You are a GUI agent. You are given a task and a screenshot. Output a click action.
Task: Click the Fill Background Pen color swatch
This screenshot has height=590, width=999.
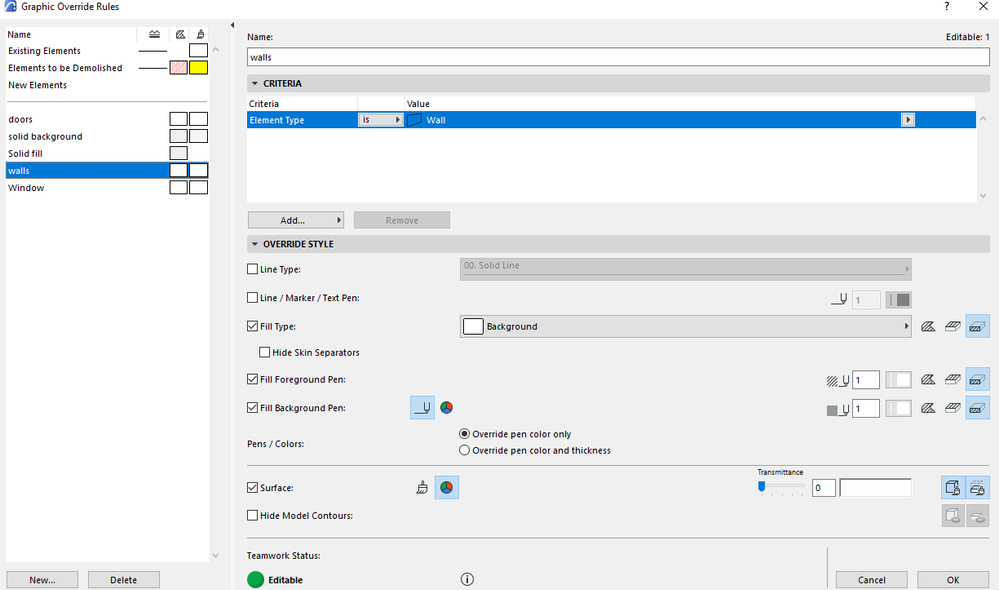(x=898, y=408)
